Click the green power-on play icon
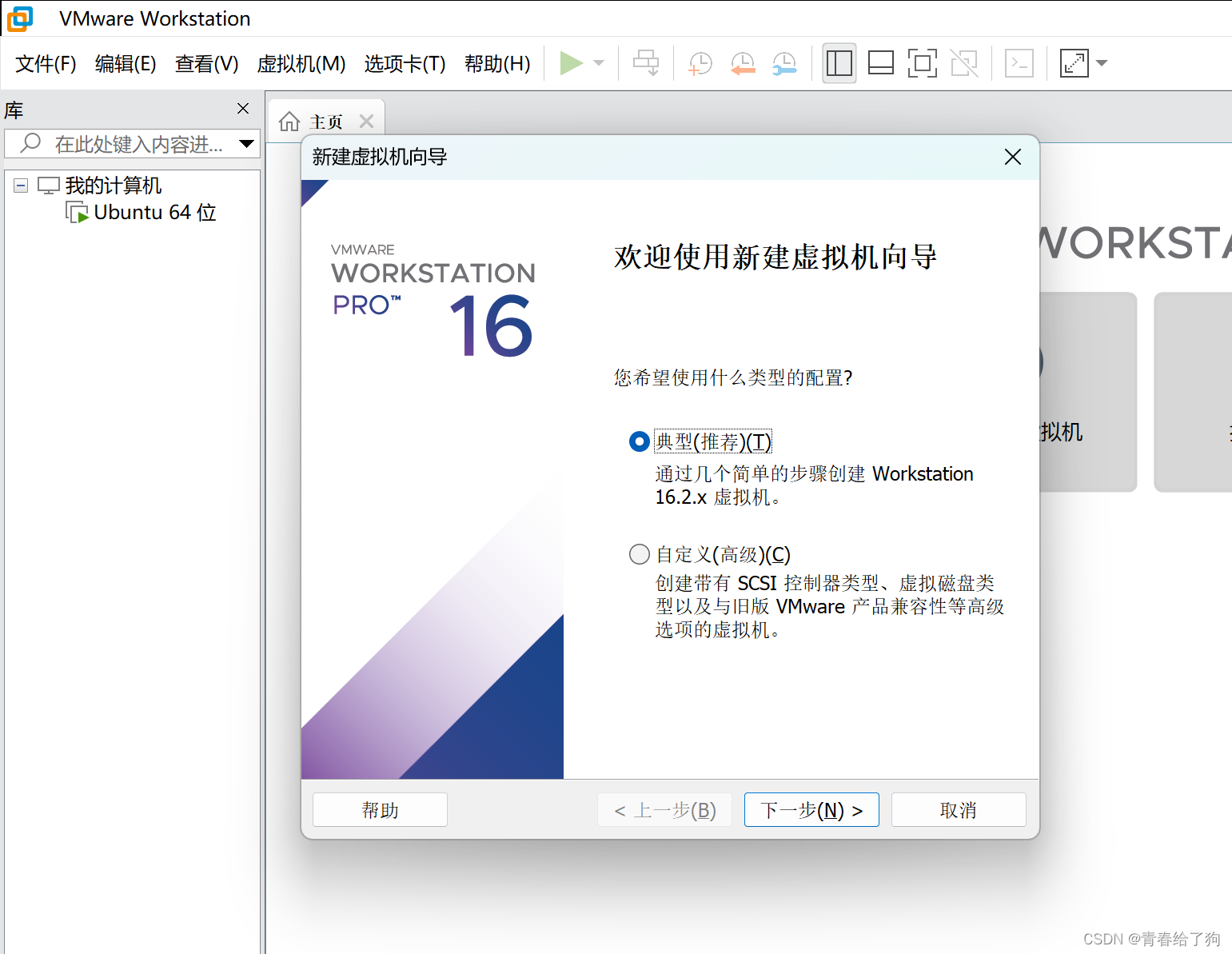Viewport: 1232px width, 954px height. [571, 63]
